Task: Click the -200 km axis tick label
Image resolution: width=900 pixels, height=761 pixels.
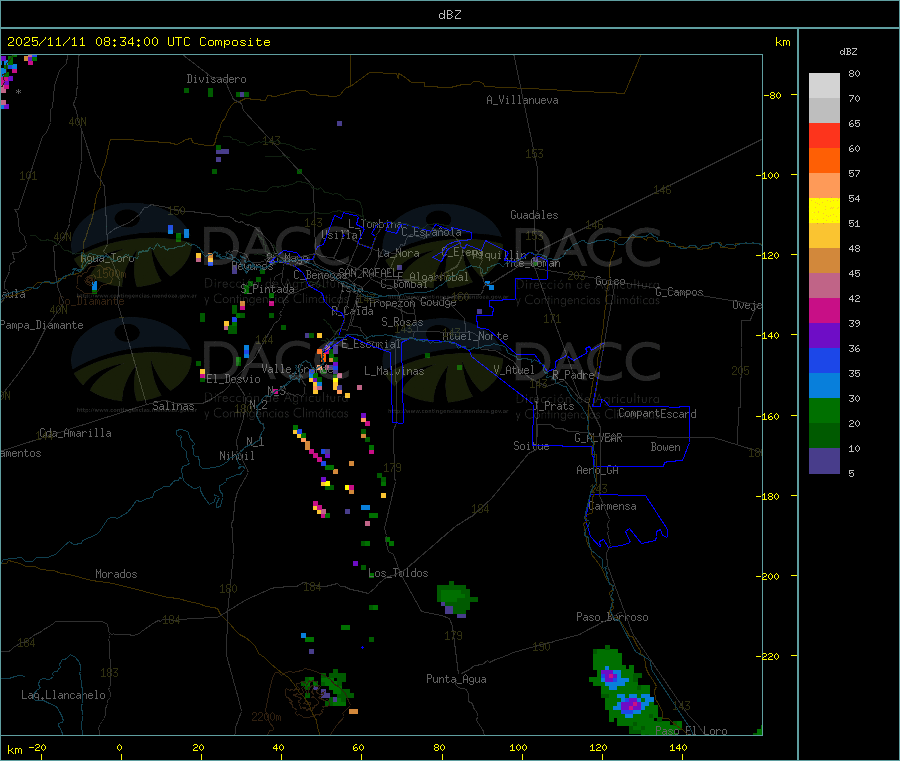Action: 767,576
